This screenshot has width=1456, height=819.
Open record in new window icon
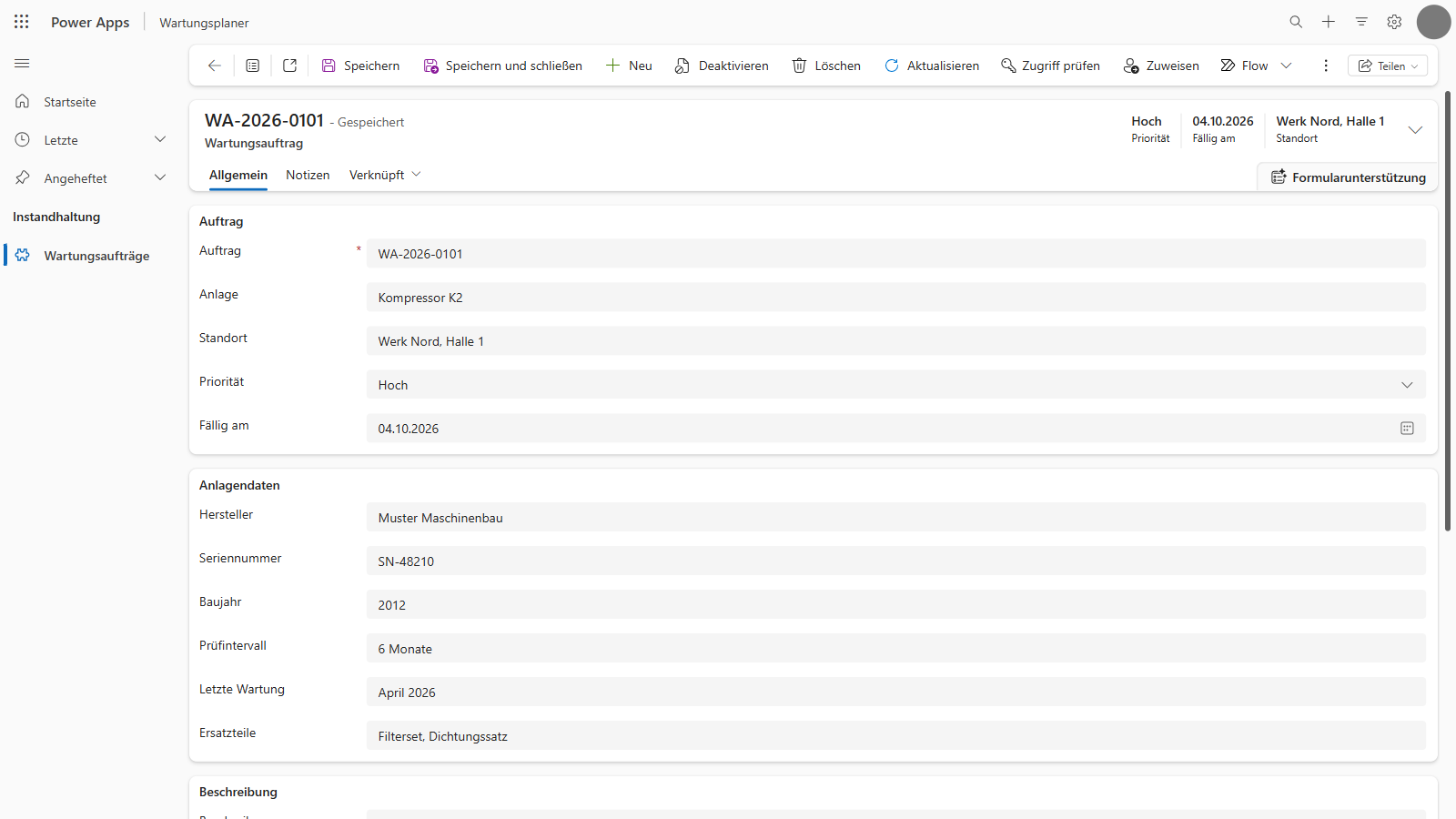tap(290, 66)
